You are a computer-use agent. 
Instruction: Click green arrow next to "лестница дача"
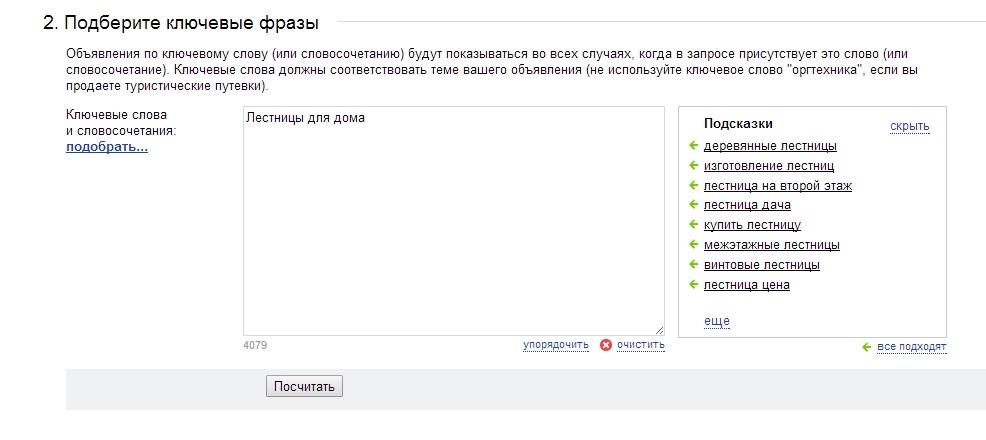point(694,205)
